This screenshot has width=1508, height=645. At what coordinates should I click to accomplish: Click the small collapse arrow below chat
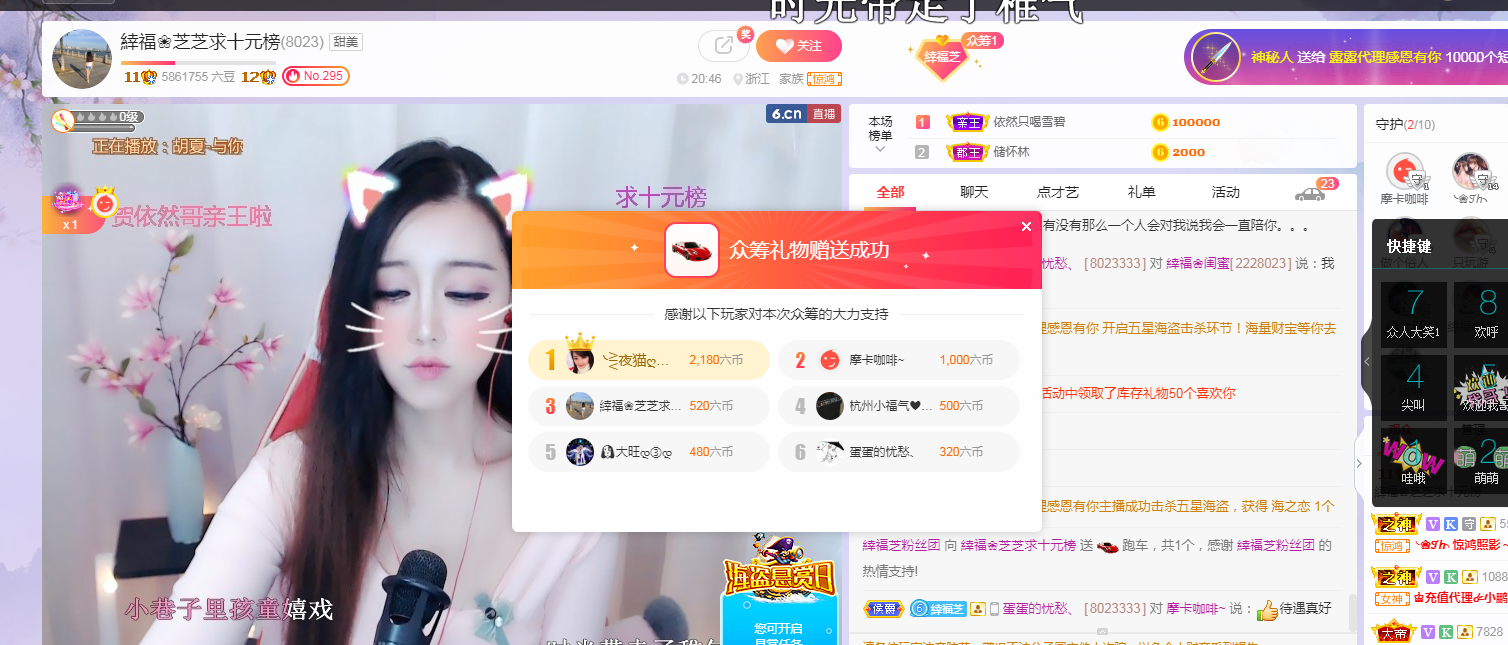click(1102, 631)
